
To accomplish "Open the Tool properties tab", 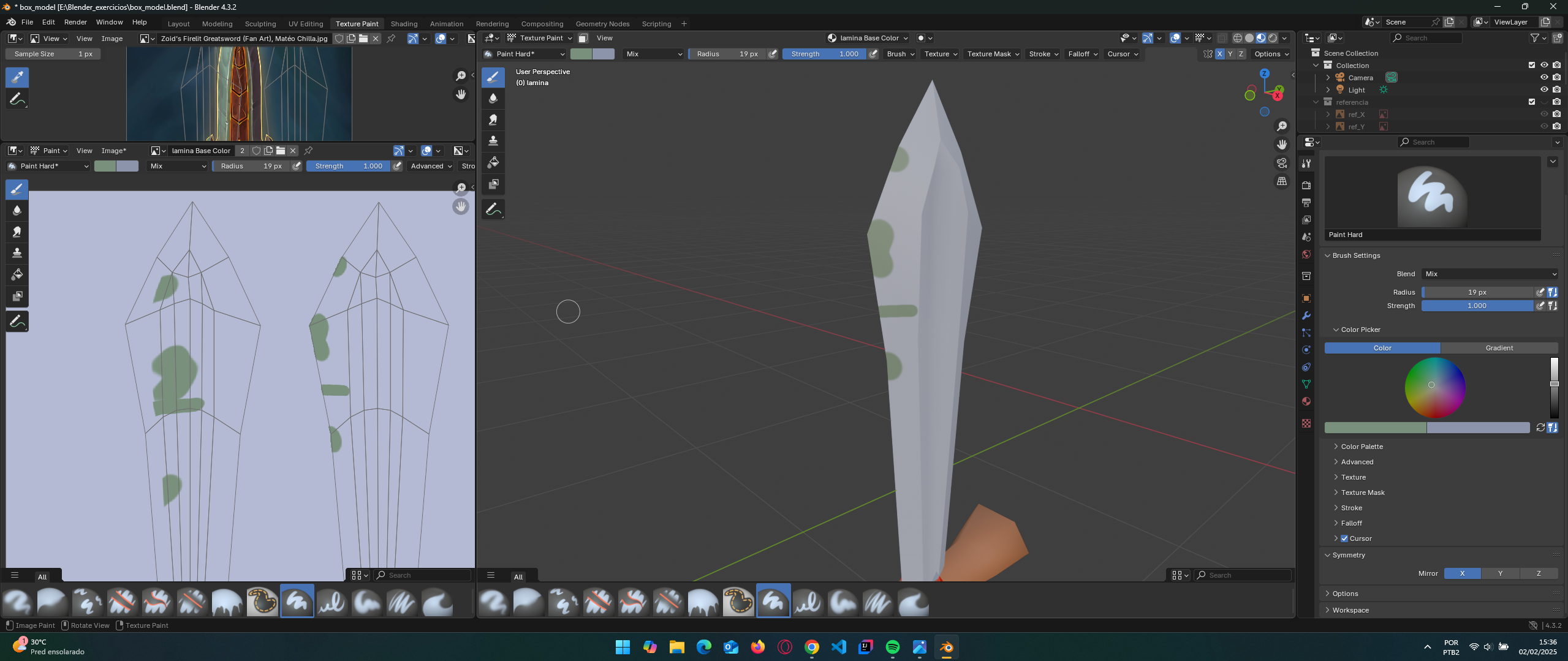I will coord(1306,164).
